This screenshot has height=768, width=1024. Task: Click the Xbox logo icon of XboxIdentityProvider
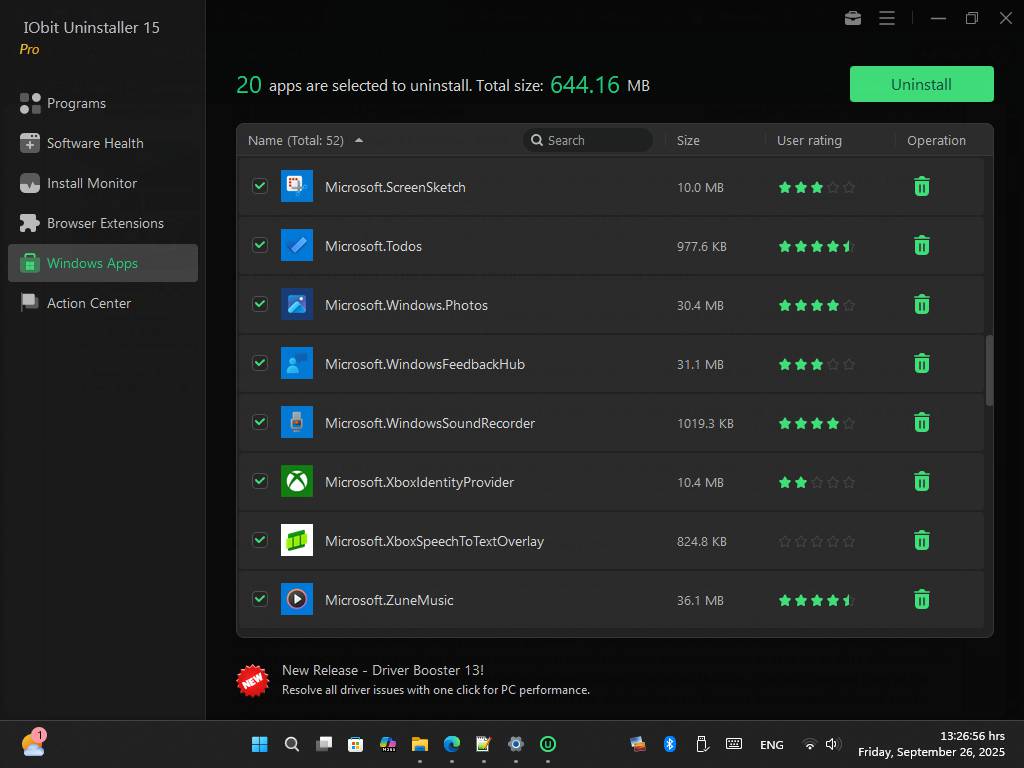(296, 481)
